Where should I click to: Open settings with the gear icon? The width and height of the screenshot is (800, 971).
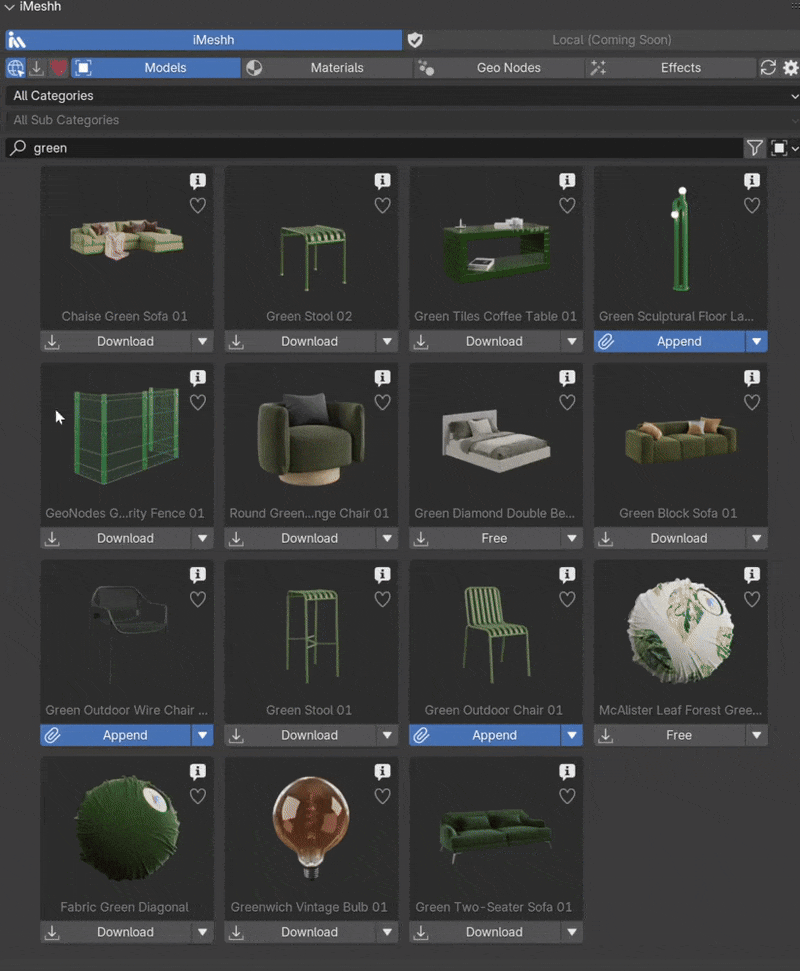pyautogui.click(x=790, y=68)
